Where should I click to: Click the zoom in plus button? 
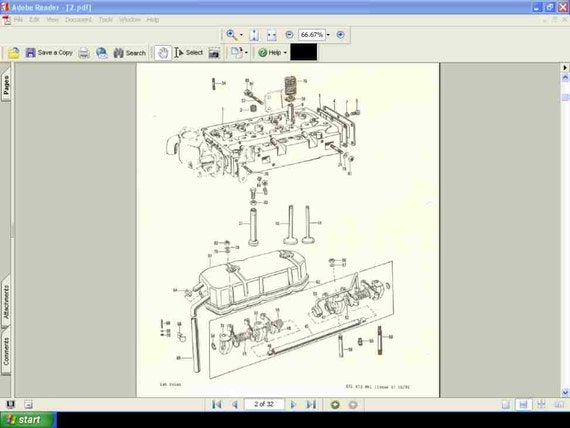click(340, 35)
